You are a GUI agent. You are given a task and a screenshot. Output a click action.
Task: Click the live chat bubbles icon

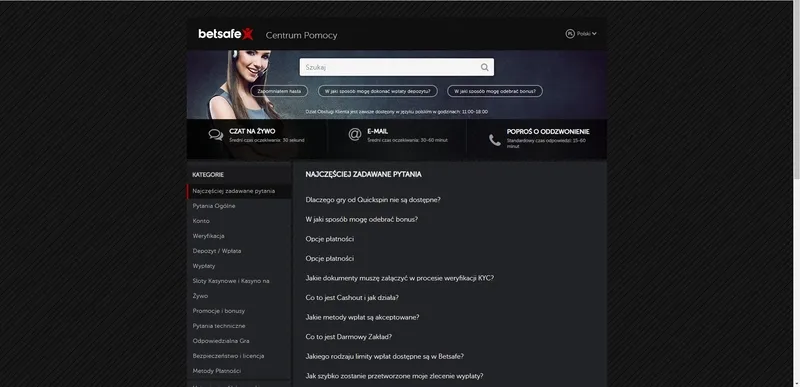(x=216, y=135)
